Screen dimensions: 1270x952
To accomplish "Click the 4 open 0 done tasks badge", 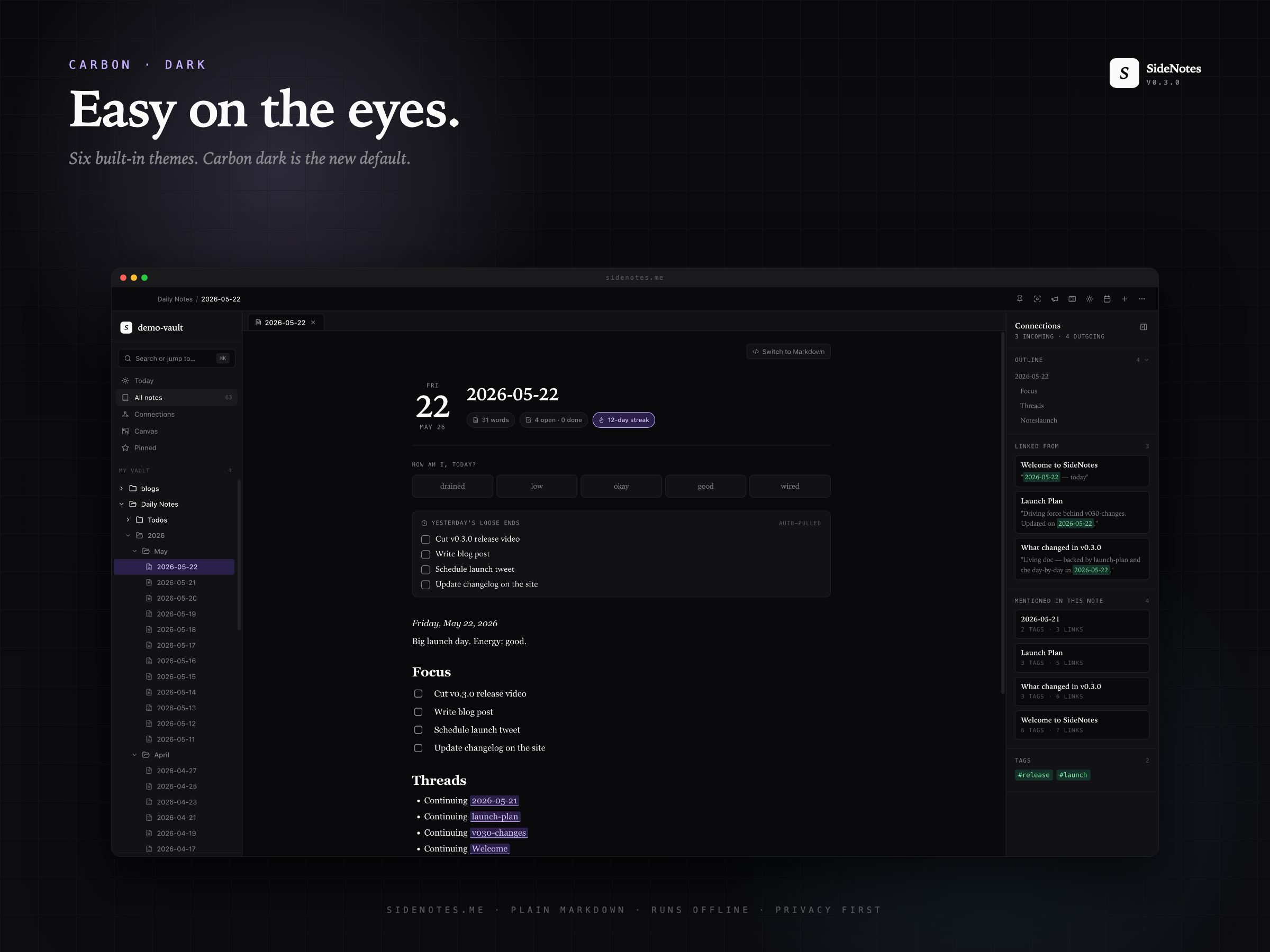I will (x=554, y=420).
